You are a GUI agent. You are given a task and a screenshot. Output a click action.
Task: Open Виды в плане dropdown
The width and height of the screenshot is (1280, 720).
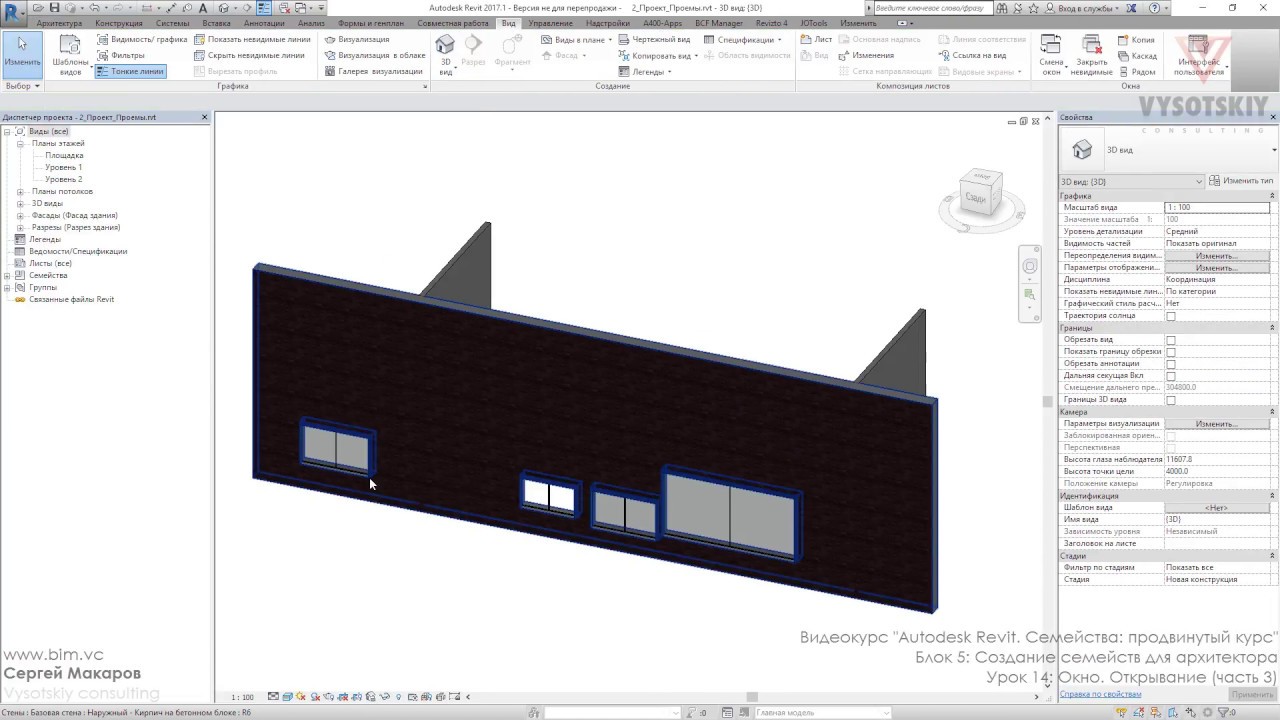click(x=577, y=40)
